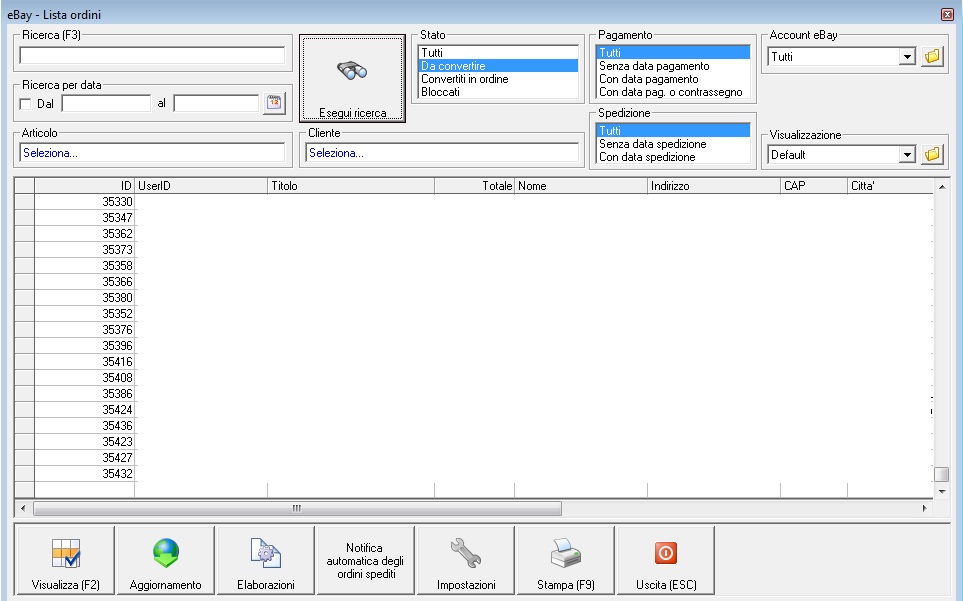Open Elaborazioni document gear button

pyautogui.click(x=265, y=560)
